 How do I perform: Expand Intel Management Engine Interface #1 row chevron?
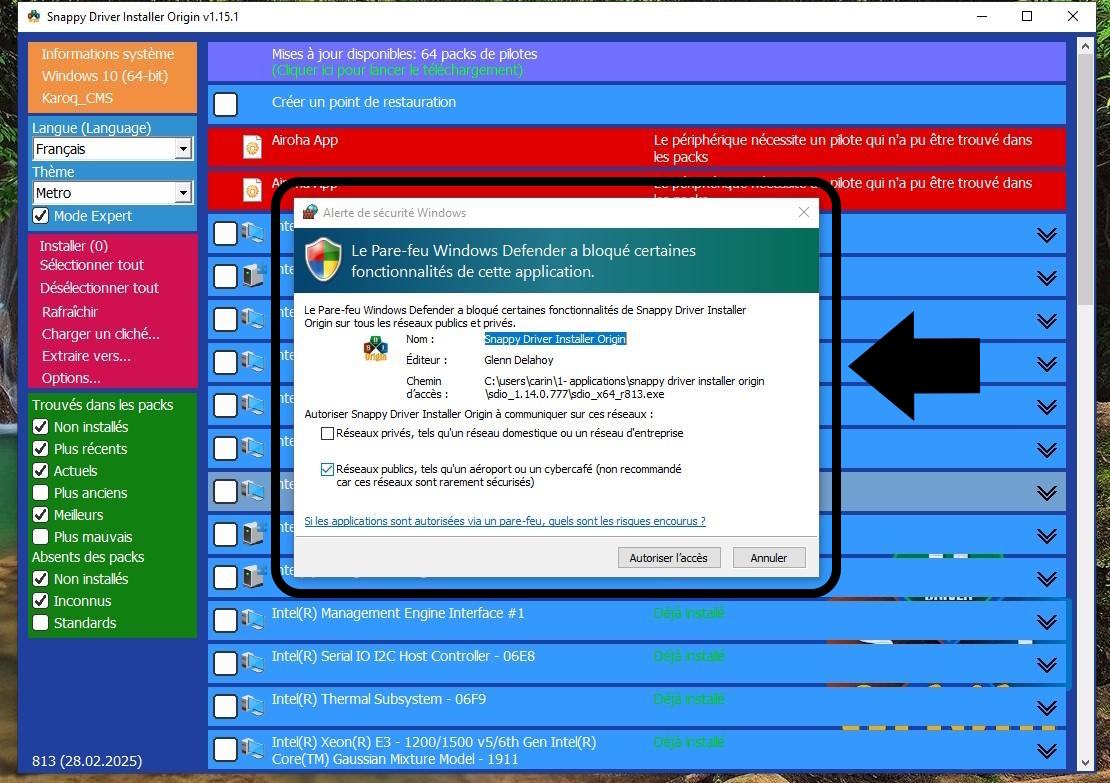1046,622
